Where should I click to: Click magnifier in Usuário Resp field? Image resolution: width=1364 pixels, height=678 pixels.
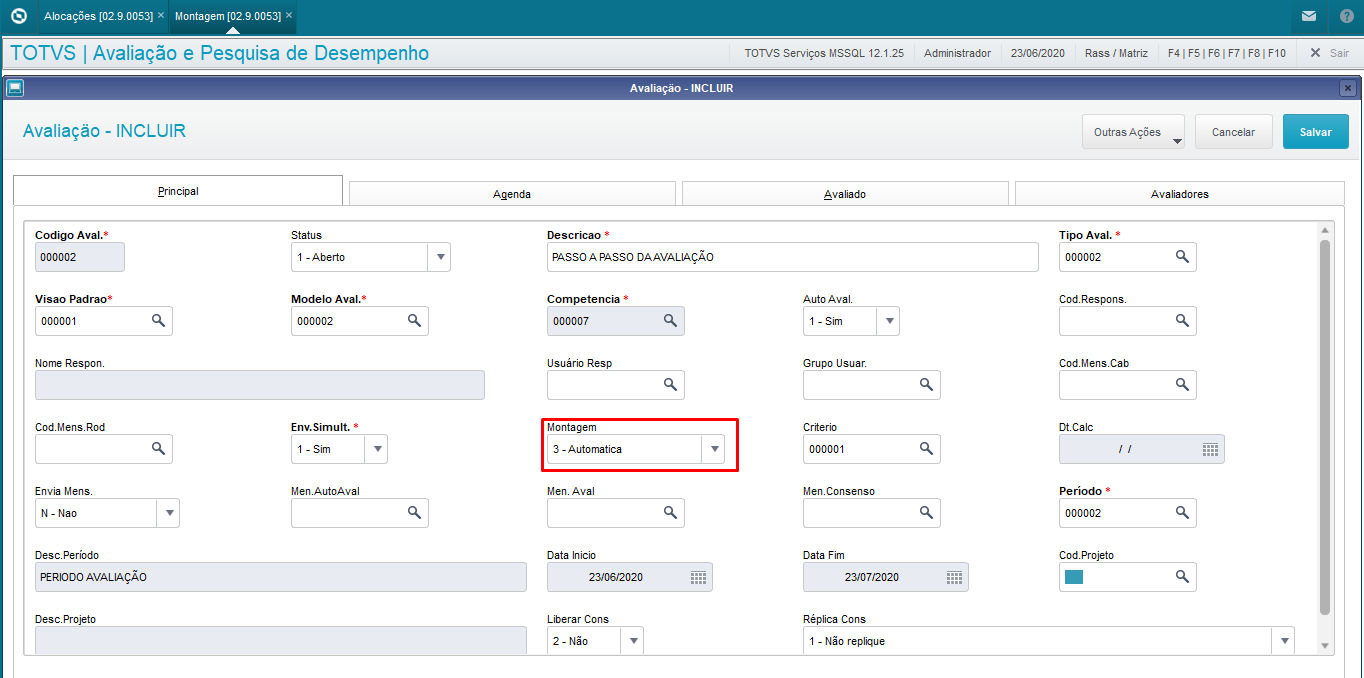pyautogui.click(x=669, y=385)
